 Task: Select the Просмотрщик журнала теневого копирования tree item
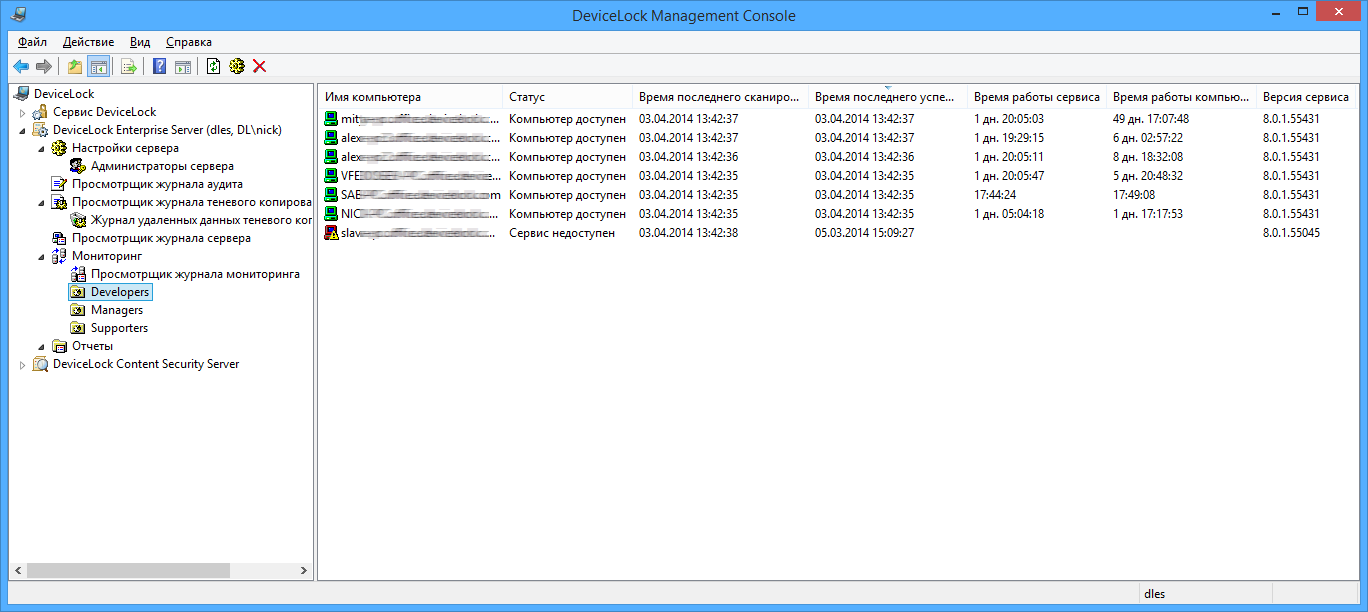click(x=192, y=202)
